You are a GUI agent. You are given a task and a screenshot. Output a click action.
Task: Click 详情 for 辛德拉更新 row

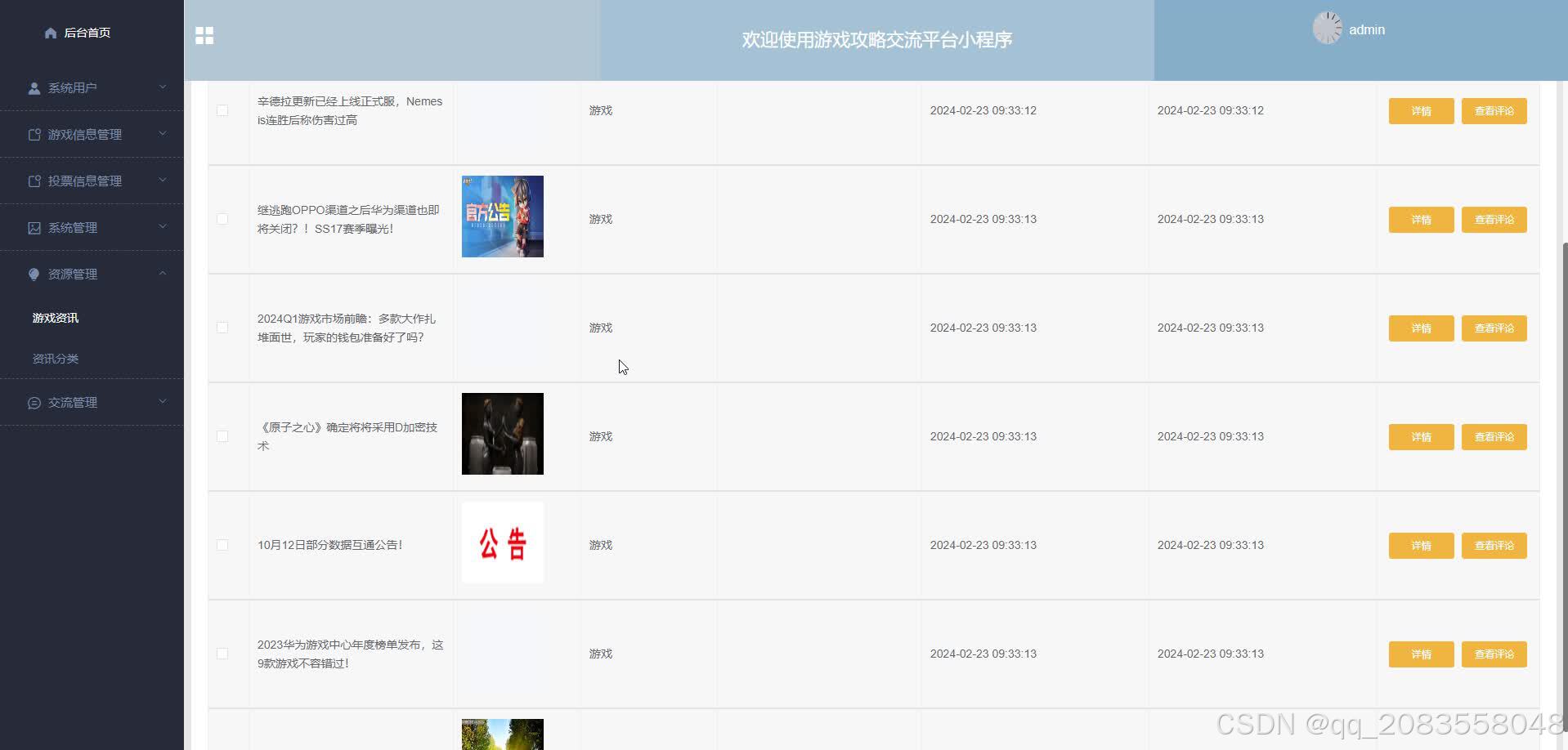pyautogui.click(x=1421, y=111)
